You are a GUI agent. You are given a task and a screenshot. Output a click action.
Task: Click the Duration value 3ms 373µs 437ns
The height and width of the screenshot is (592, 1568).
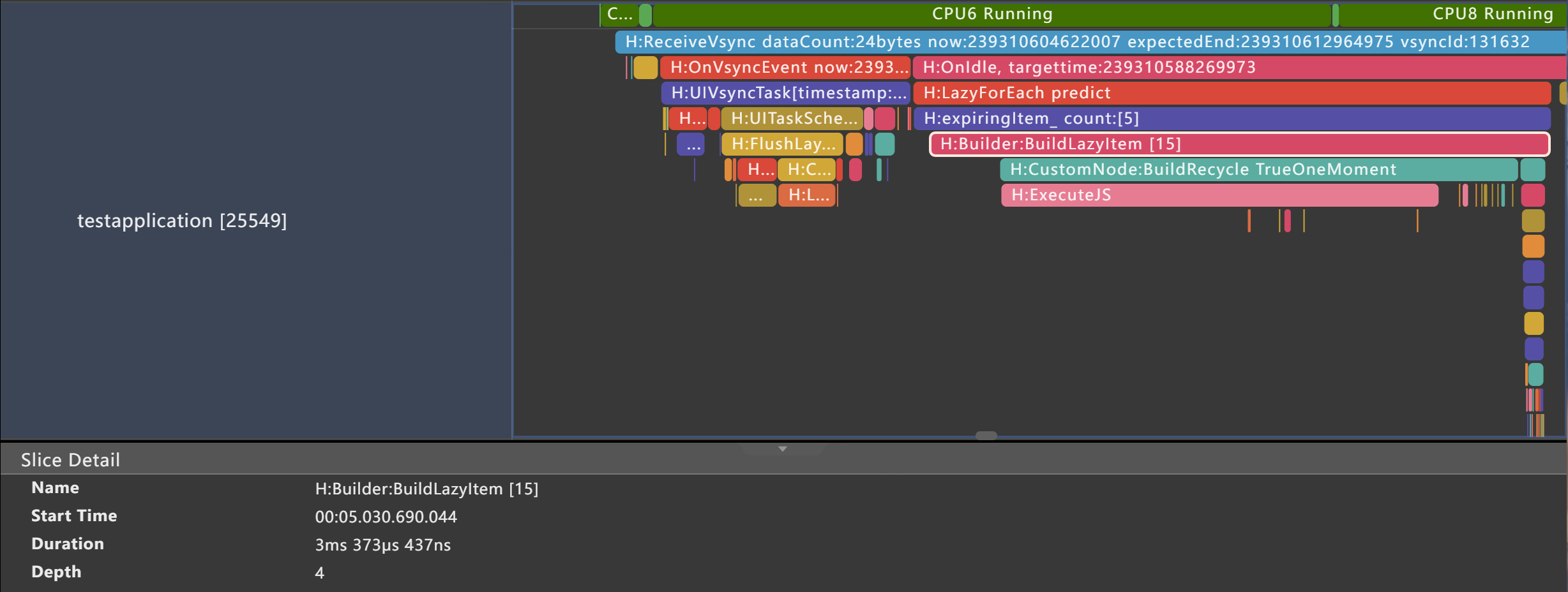click(x=382, y=545)
